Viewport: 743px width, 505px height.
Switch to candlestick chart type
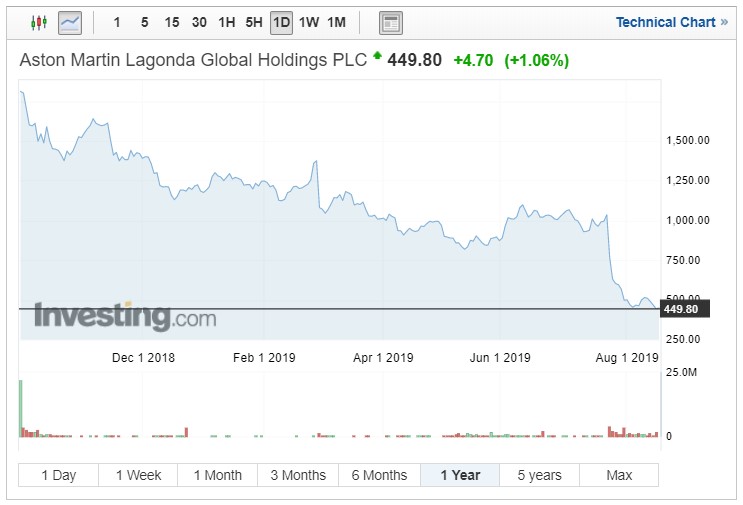click(x=39, y=22)
